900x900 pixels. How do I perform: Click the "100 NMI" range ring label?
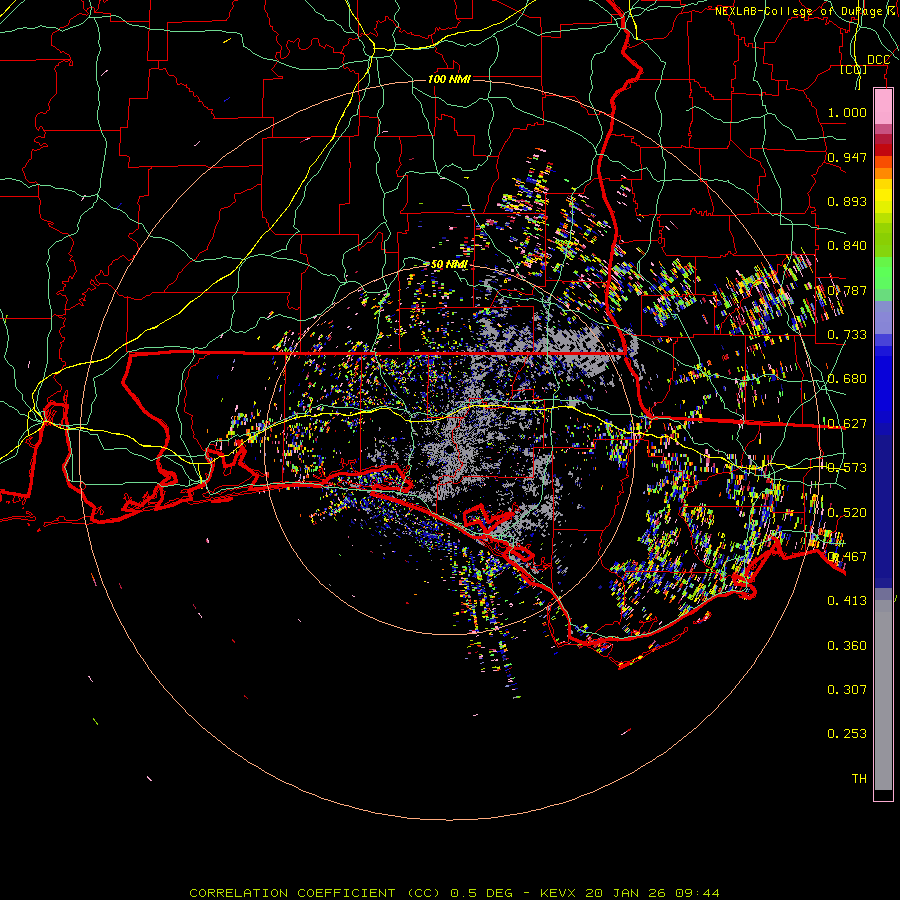[x=449, y=79]
